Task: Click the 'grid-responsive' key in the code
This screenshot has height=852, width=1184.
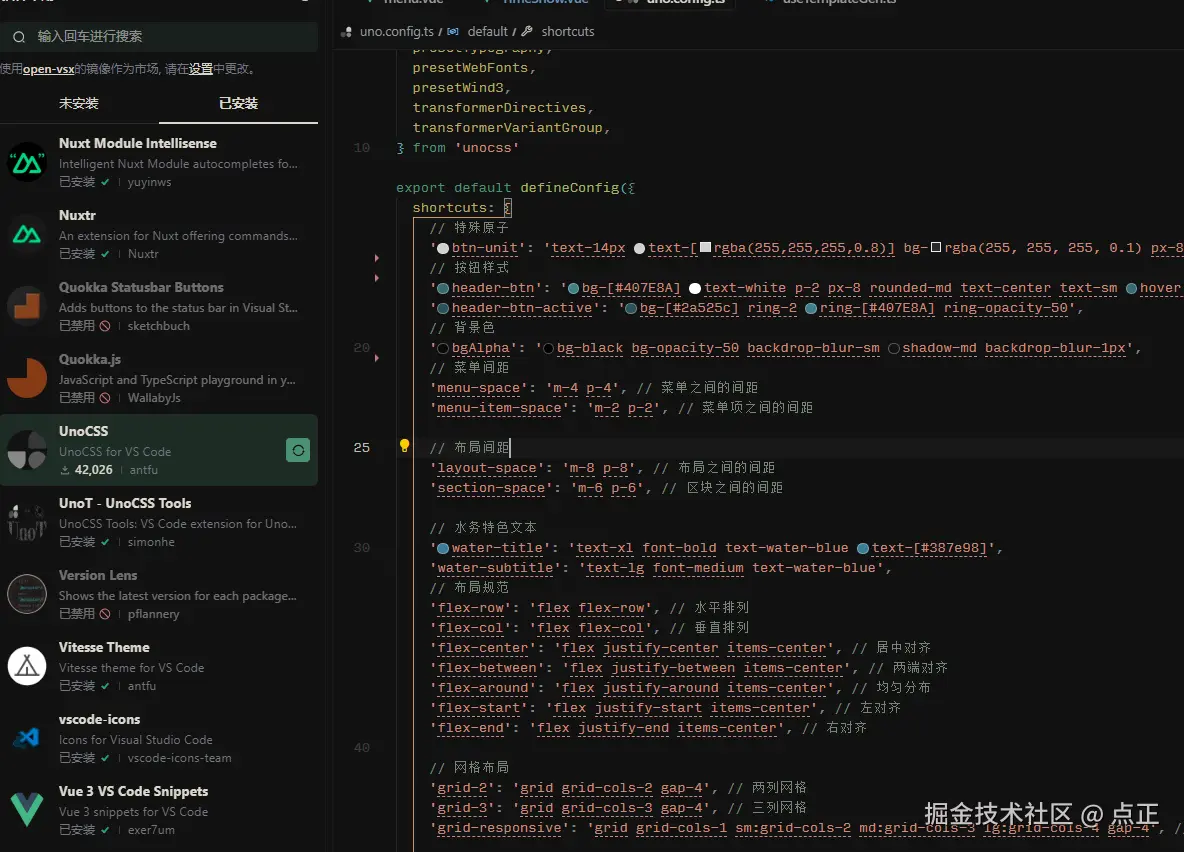Action: tap(499, 828)
